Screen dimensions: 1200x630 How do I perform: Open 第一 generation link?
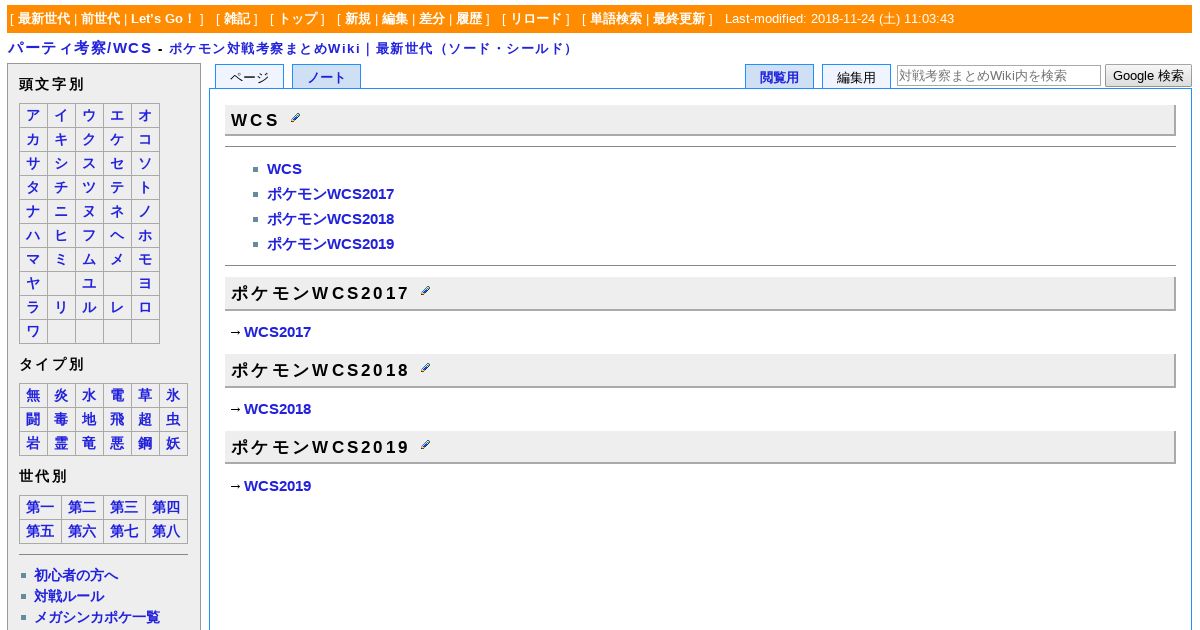(x=40, y=508)
